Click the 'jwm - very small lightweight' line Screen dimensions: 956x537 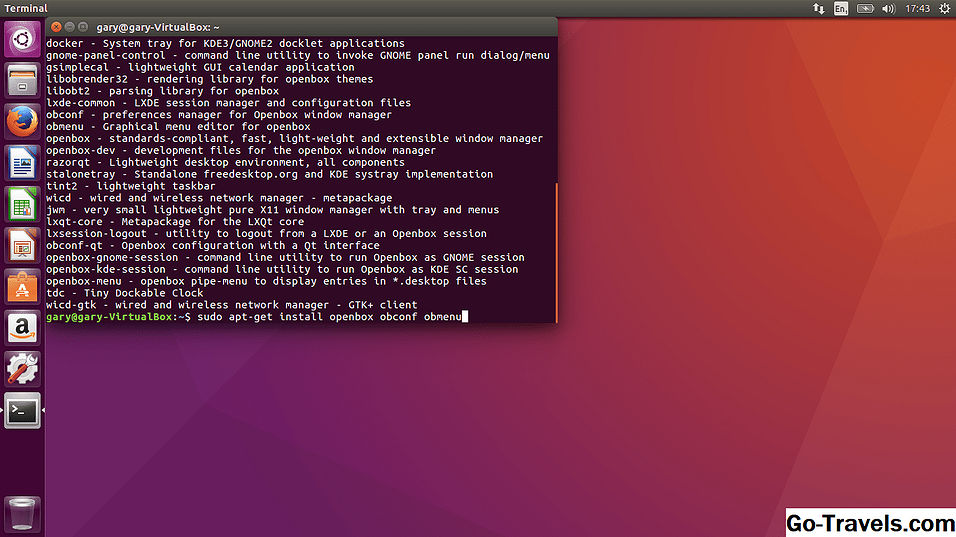pyautogui.click(x=272, y=210)
